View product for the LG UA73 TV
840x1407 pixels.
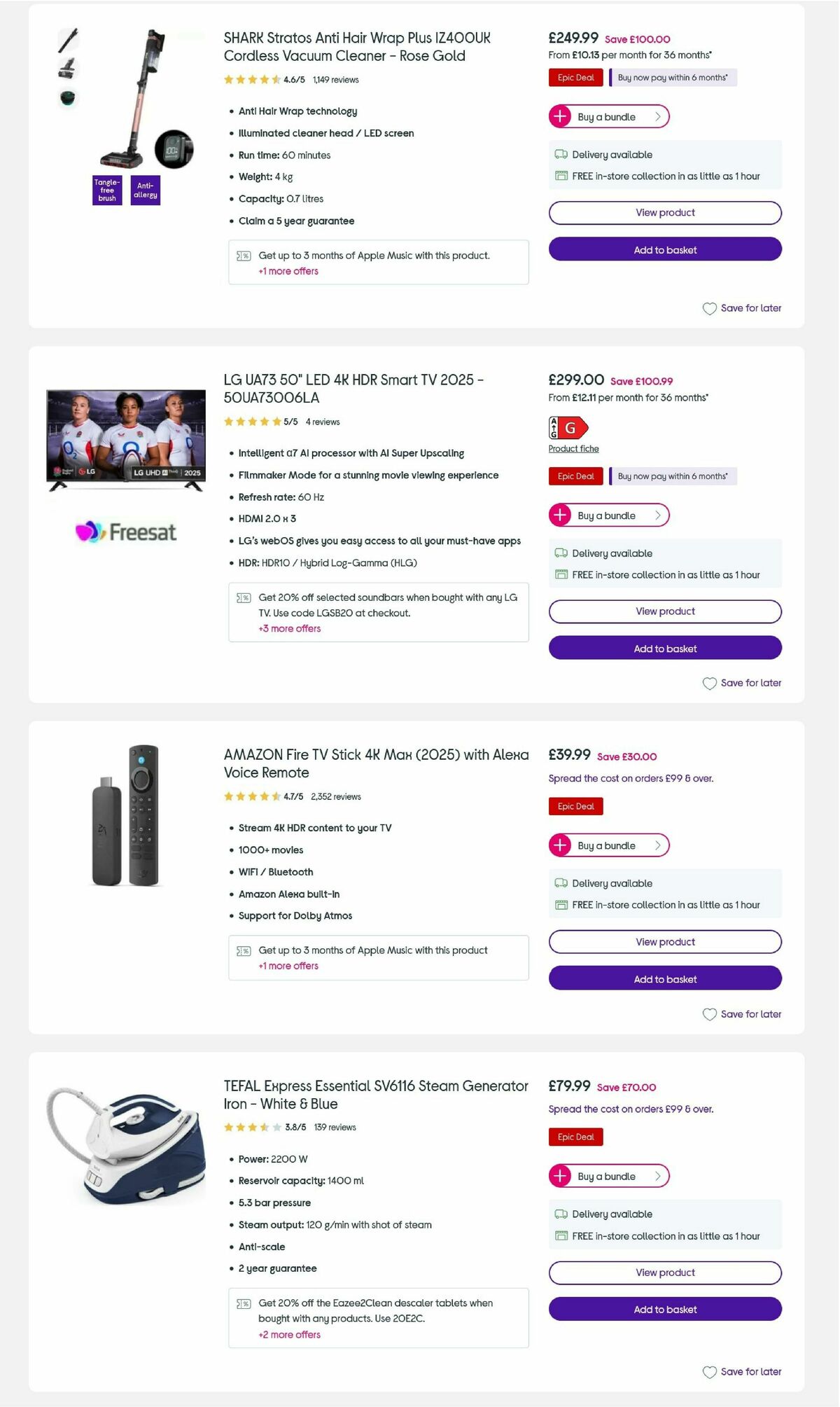tap(665, 611)
